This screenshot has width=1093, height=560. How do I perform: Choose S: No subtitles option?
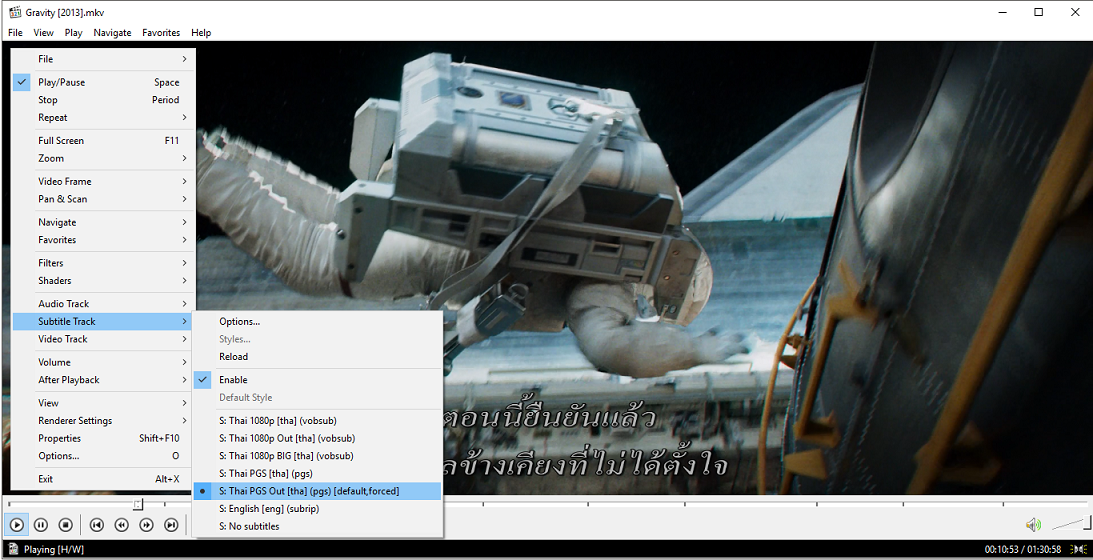click(x=317, y=526)
